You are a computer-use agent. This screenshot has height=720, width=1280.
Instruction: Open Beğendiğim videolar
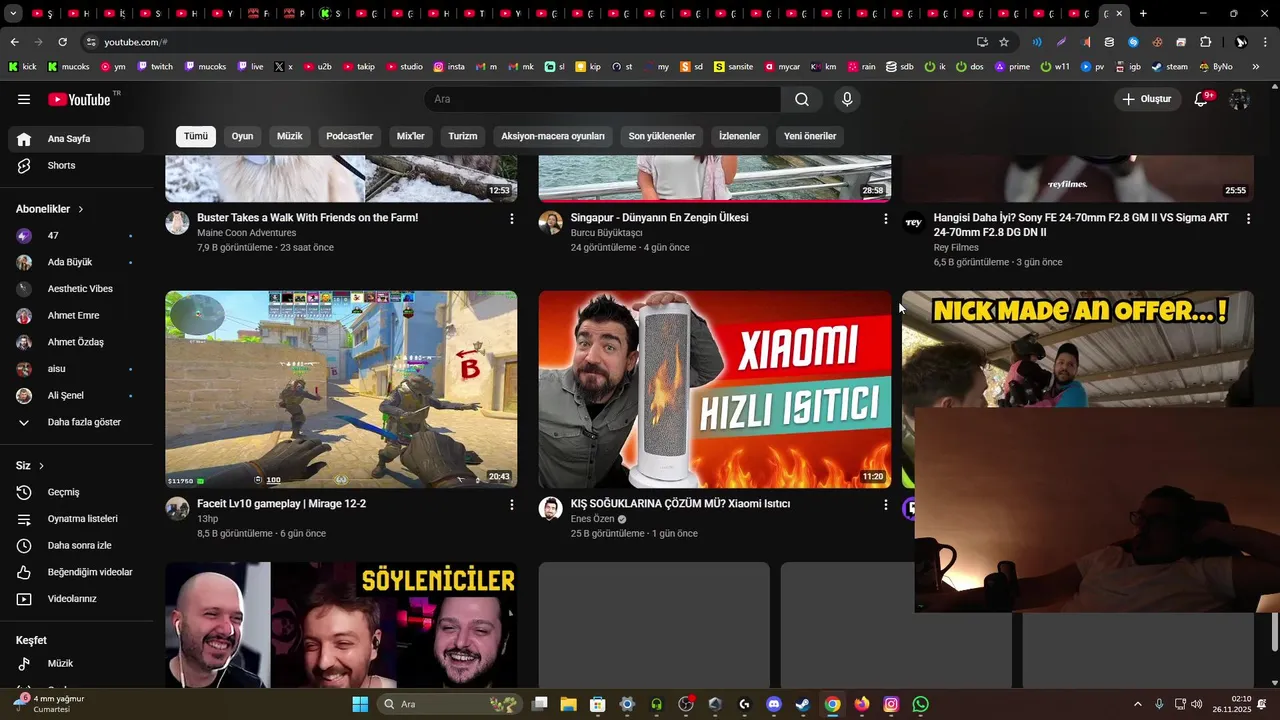click(76, 572)
